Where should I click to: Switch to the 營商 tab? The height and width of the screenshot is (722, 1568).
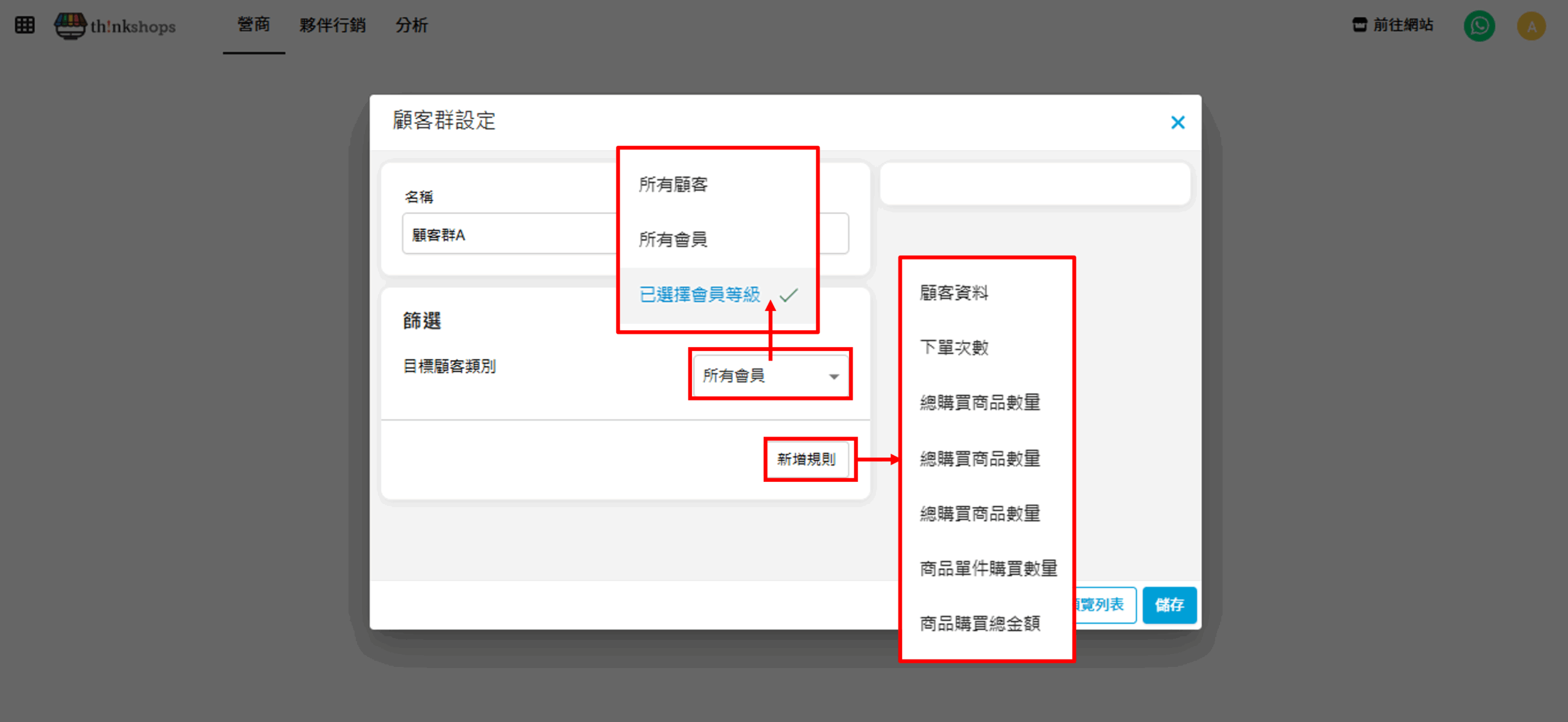click(x=254, y=25)
